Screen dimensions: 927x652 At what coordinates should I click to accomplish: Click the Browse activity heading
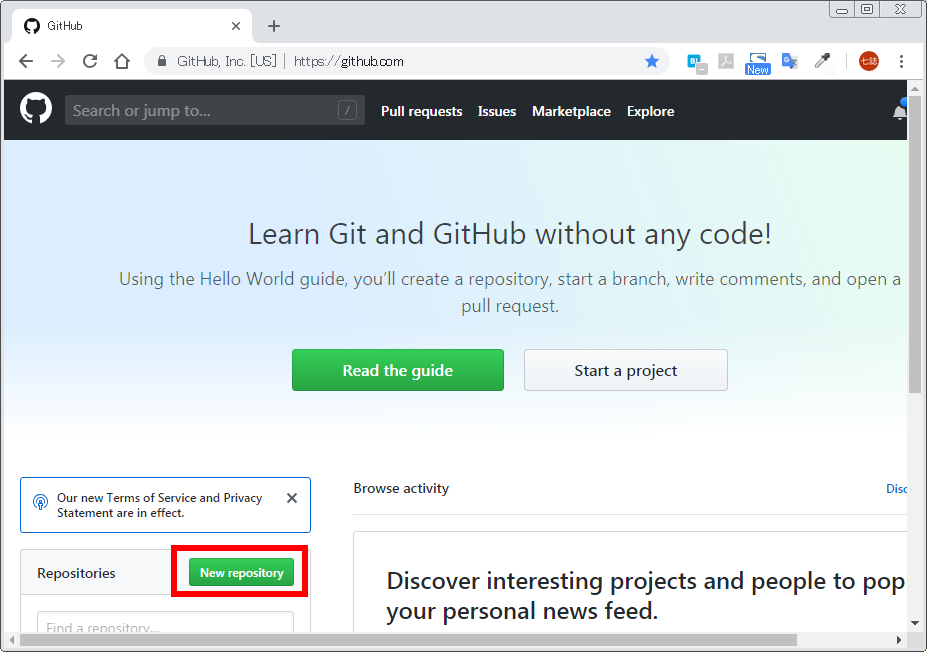401,488
